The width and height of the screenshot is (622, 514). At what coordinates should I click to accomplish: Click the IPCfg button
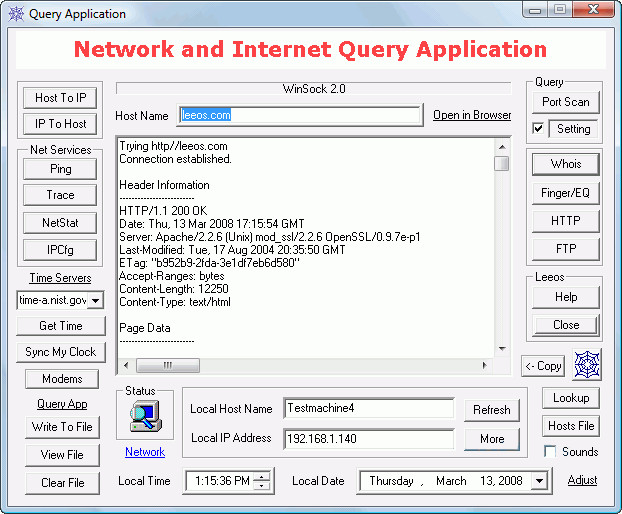click(60, 250)
